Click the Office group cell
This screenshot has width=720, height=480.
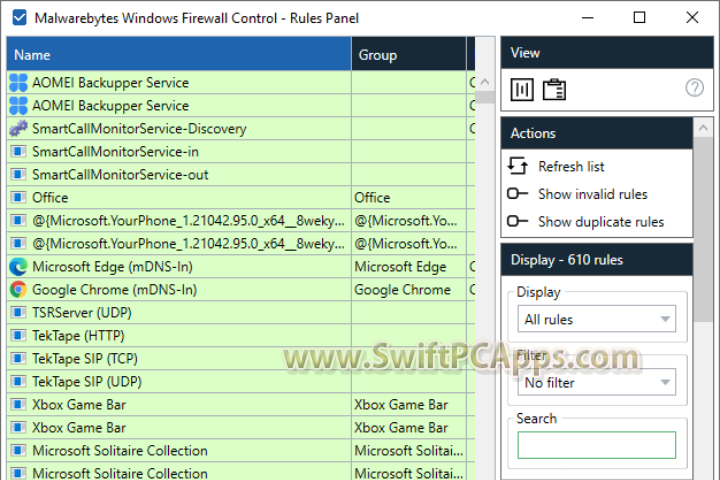tap(409, 198)
